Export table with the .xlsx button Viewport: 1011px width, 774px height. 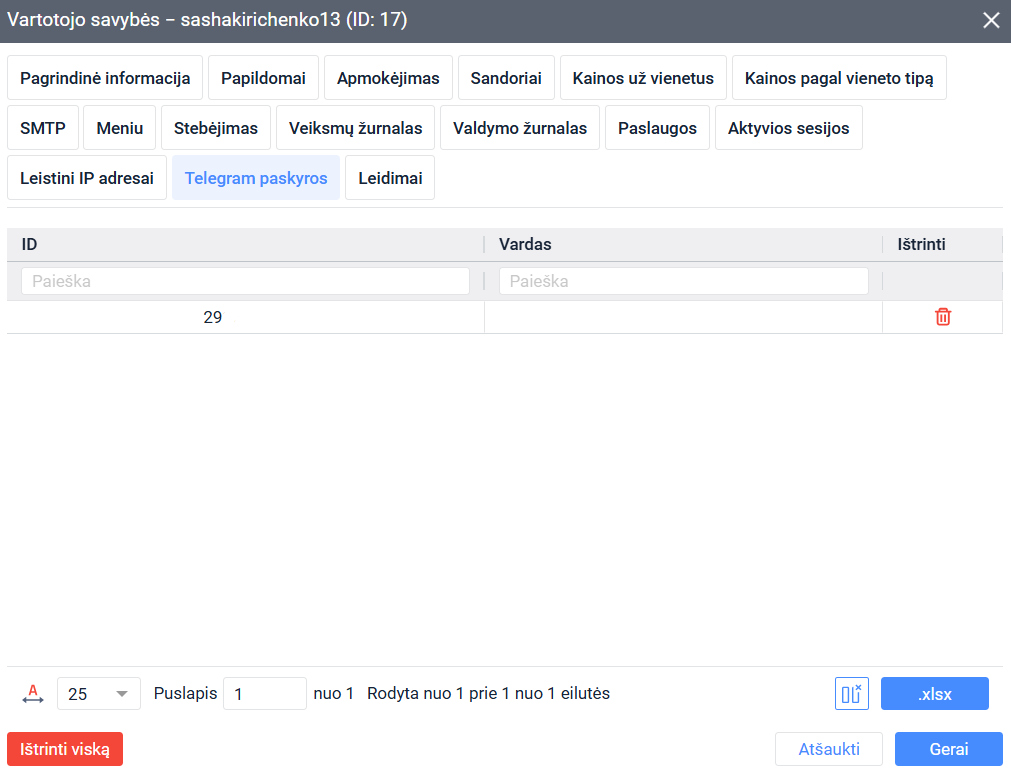pyautogui.click(x=934, y=694)
